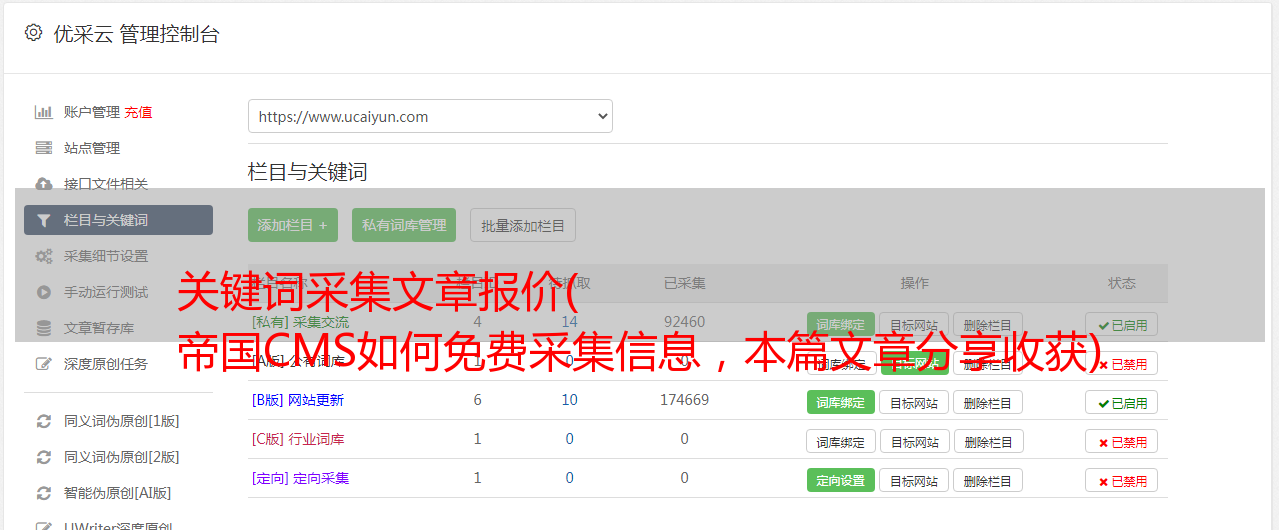Click the 私有词库管理 button
The height and width of the screenshot is (530, 1279).
coord(404,225)
